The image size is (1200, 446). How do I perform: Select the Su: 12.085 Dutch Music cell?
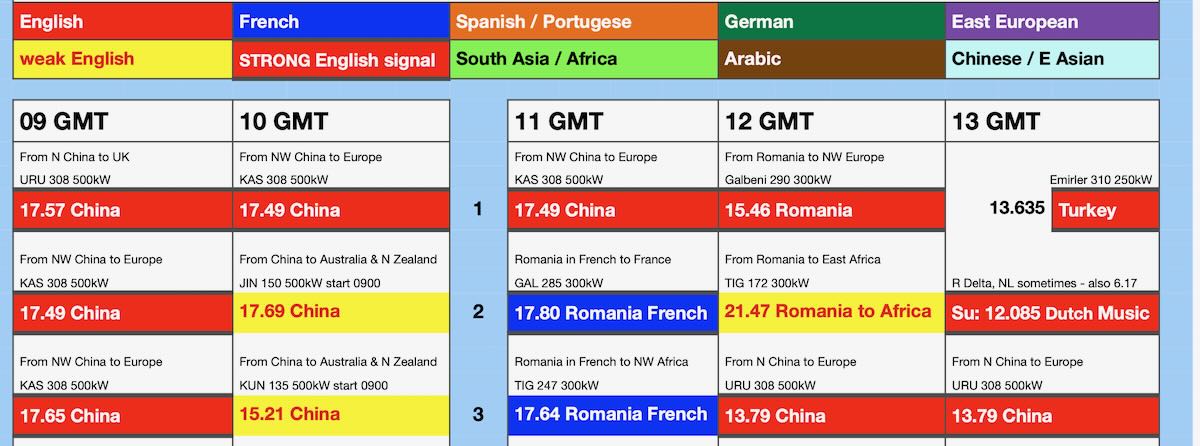[x=1053, y=313]
